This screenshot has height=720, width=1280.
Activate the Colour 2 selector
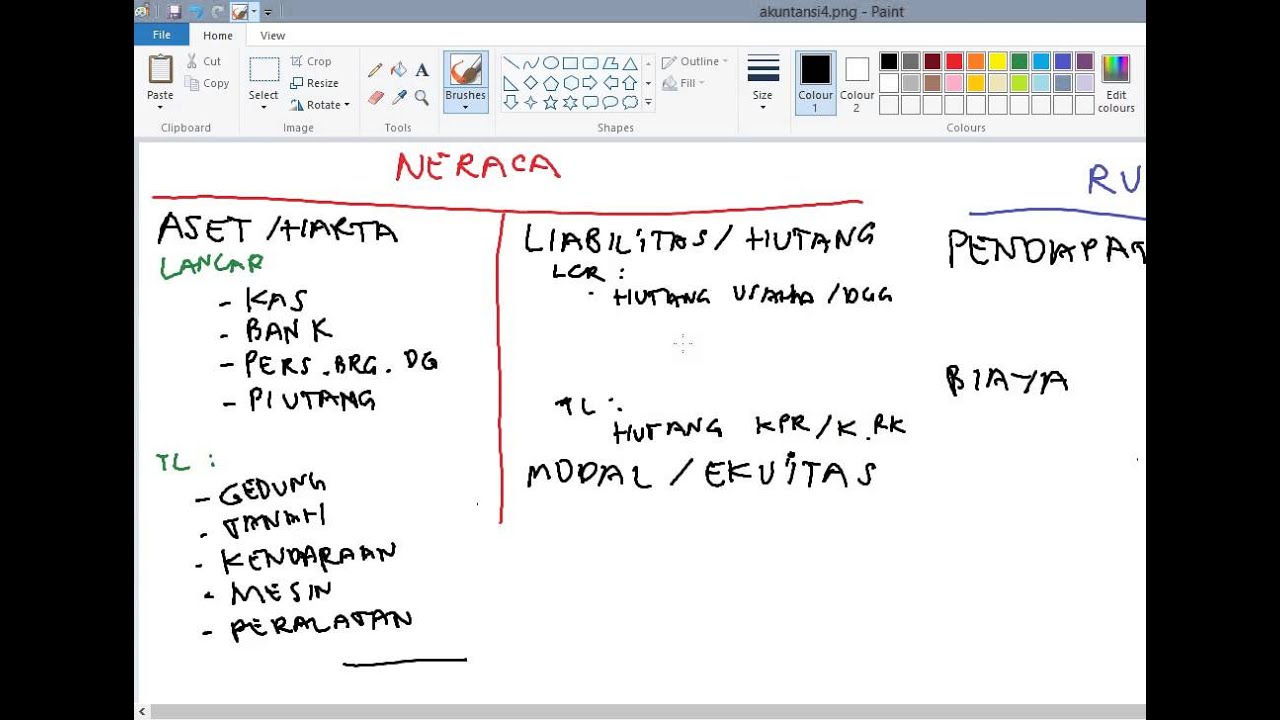click(x=857, y=83)
